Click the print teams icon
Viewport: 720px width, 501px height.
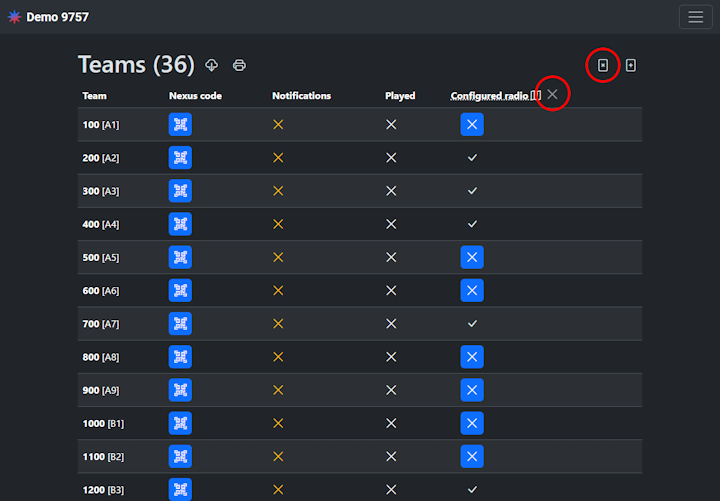[x=240, y=65]
